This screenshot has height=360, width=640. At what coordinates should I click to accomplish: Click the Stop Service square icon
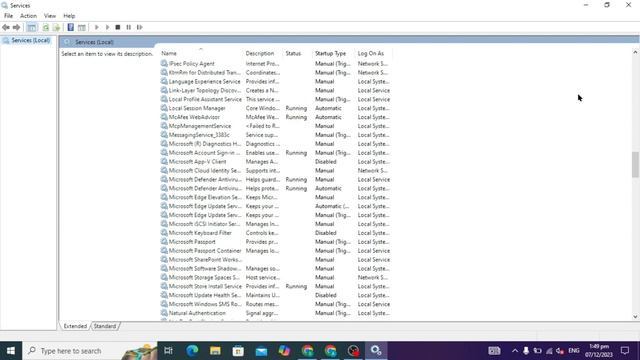click(x=118, y=27)
